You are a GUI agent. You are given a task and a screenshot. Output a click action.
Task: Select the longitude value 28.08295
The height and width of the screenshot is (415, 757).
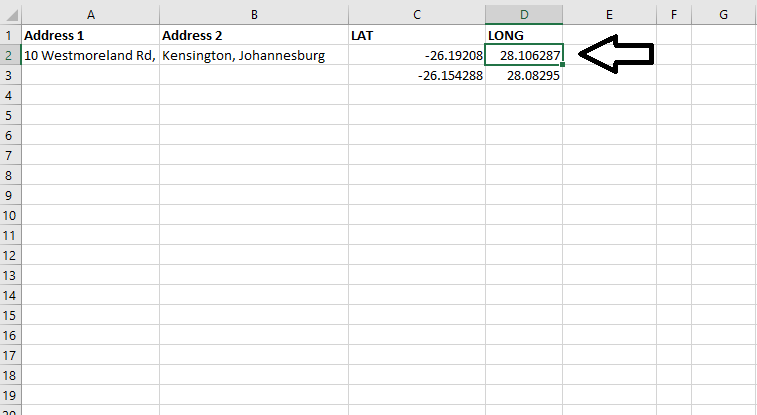tap(524, 76)
